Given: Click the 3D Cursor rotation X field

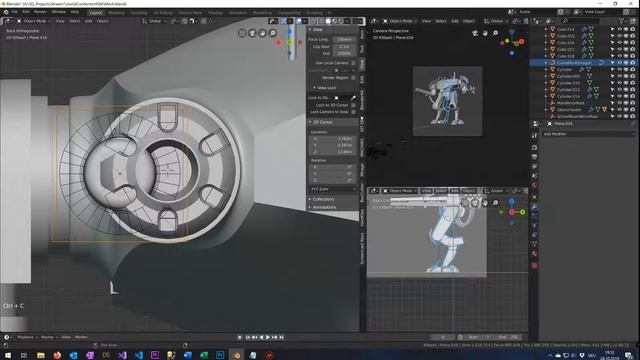Looking at the screenshot, I should click(333, 167).
